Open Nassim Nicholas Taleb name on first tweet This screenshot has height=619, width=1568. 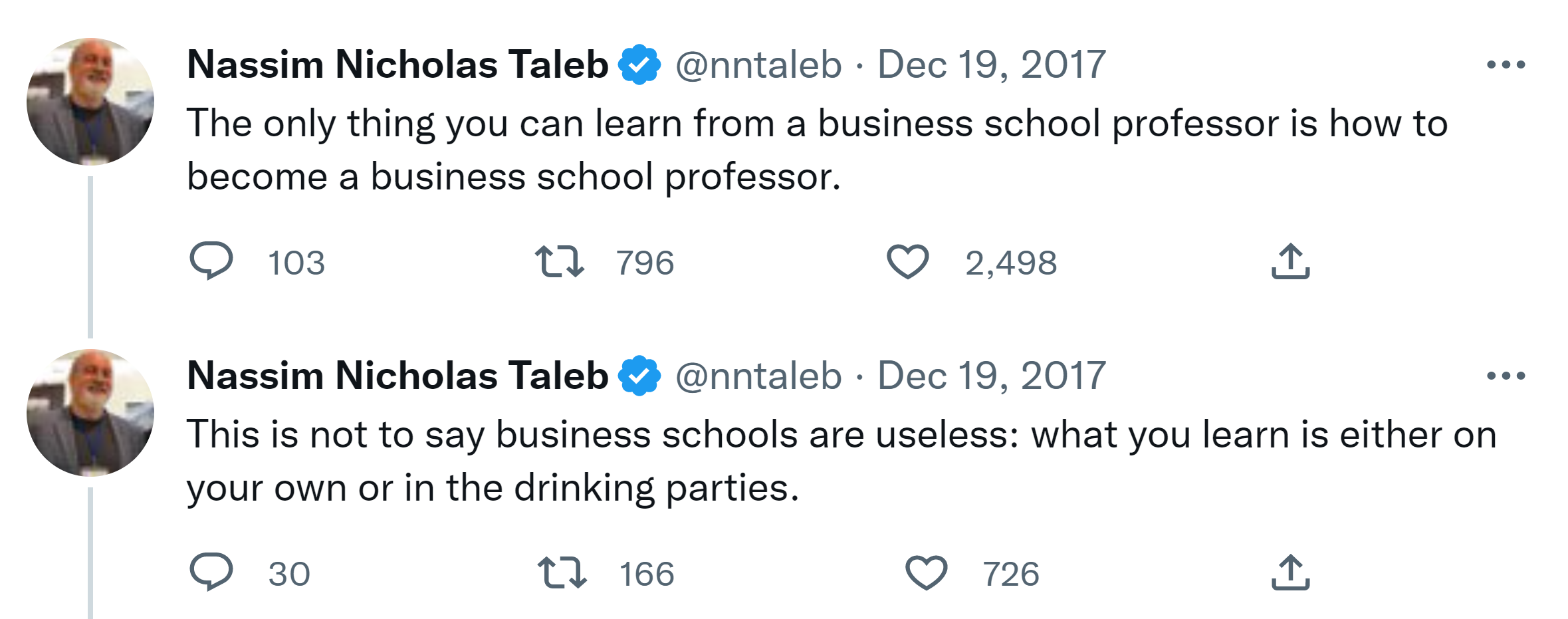pos(397,64)
